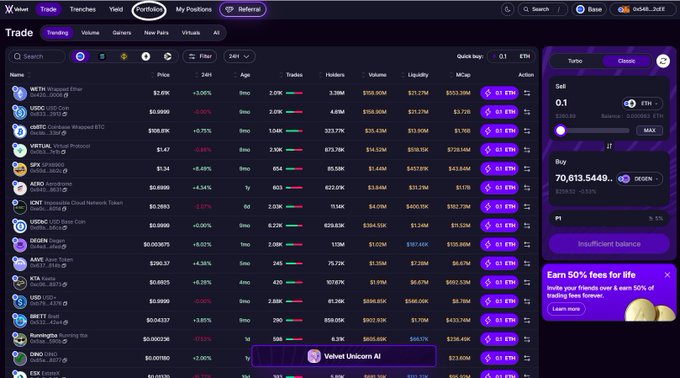The width and height of the screenshot is (680, 378).
Task: Adjust the sell amount slider handle
Action: [x=560, y=130]
